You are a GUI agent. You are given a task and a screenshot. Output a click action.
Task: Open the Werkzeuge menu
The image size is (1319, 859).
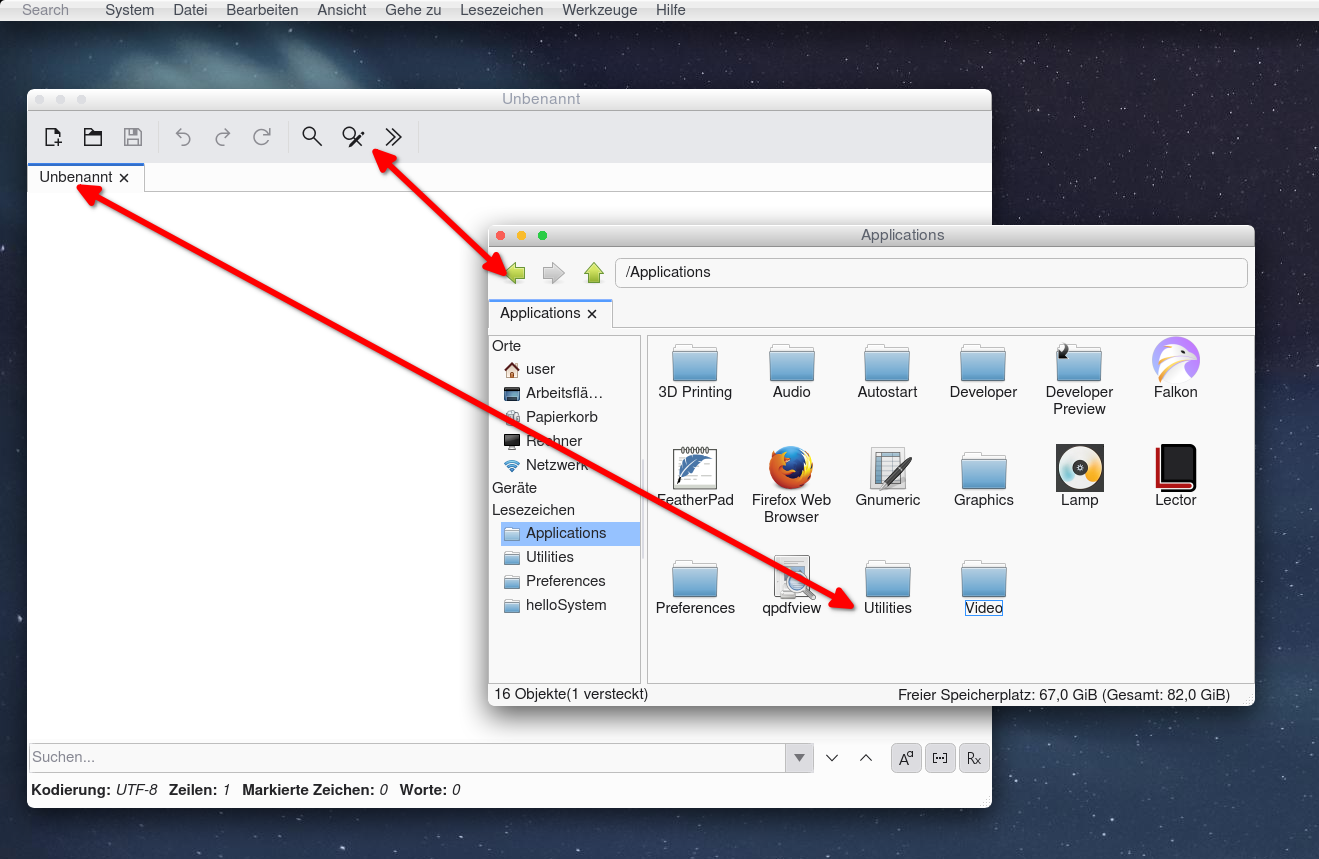(599, 10)
